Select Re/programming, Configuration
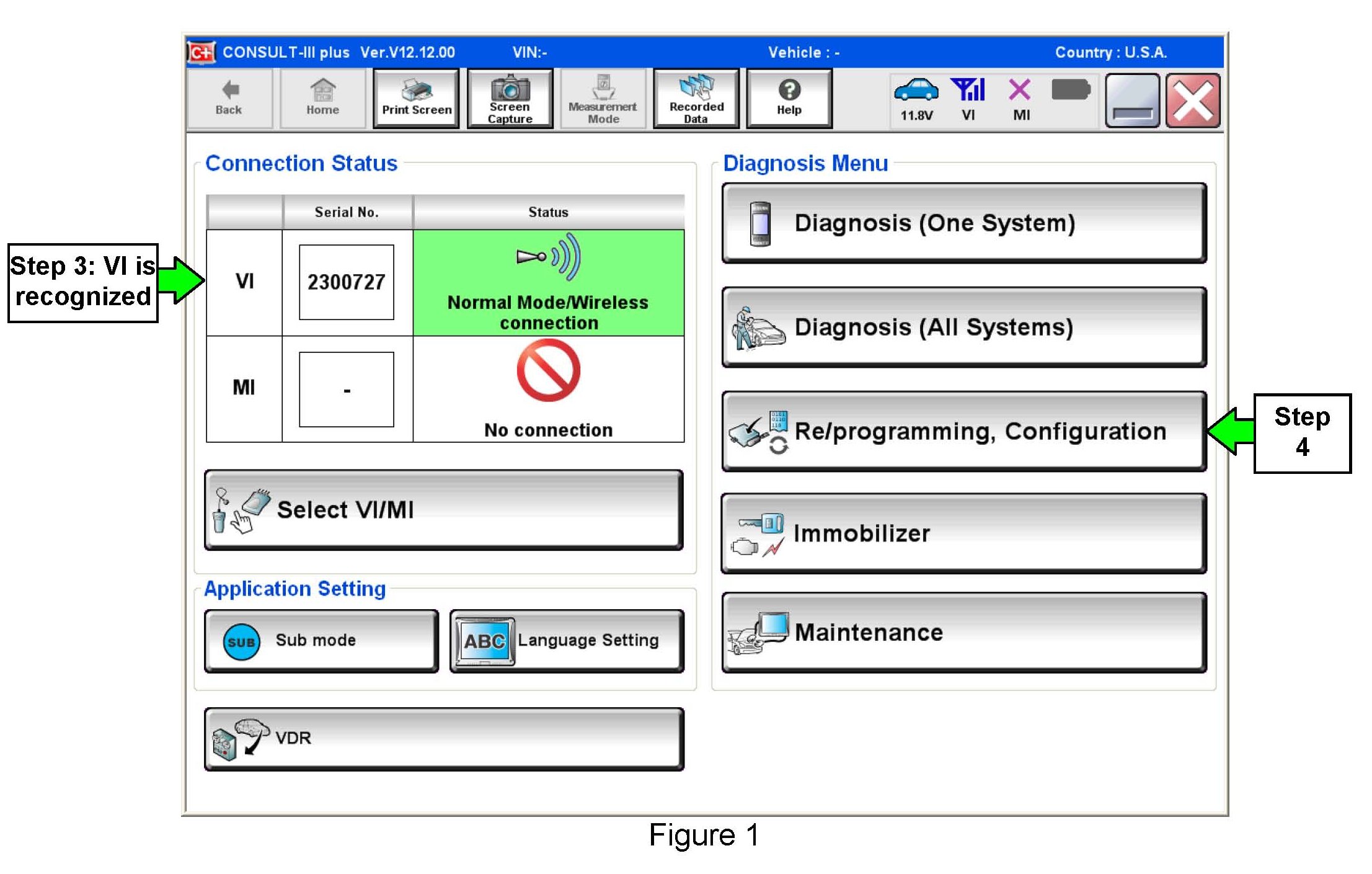Viewport: 1372px width, 874px height. point(963,431)
